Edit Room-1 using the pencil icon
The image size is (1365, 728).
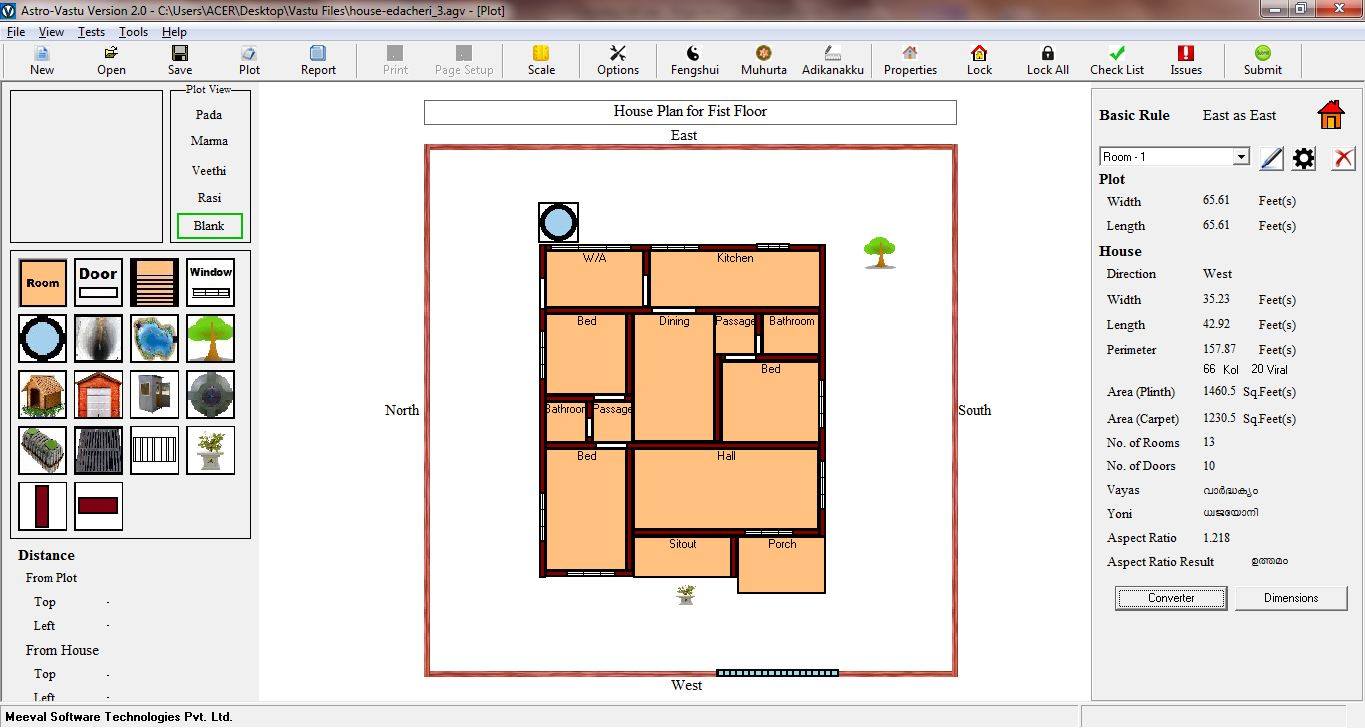click(1271, 157)
